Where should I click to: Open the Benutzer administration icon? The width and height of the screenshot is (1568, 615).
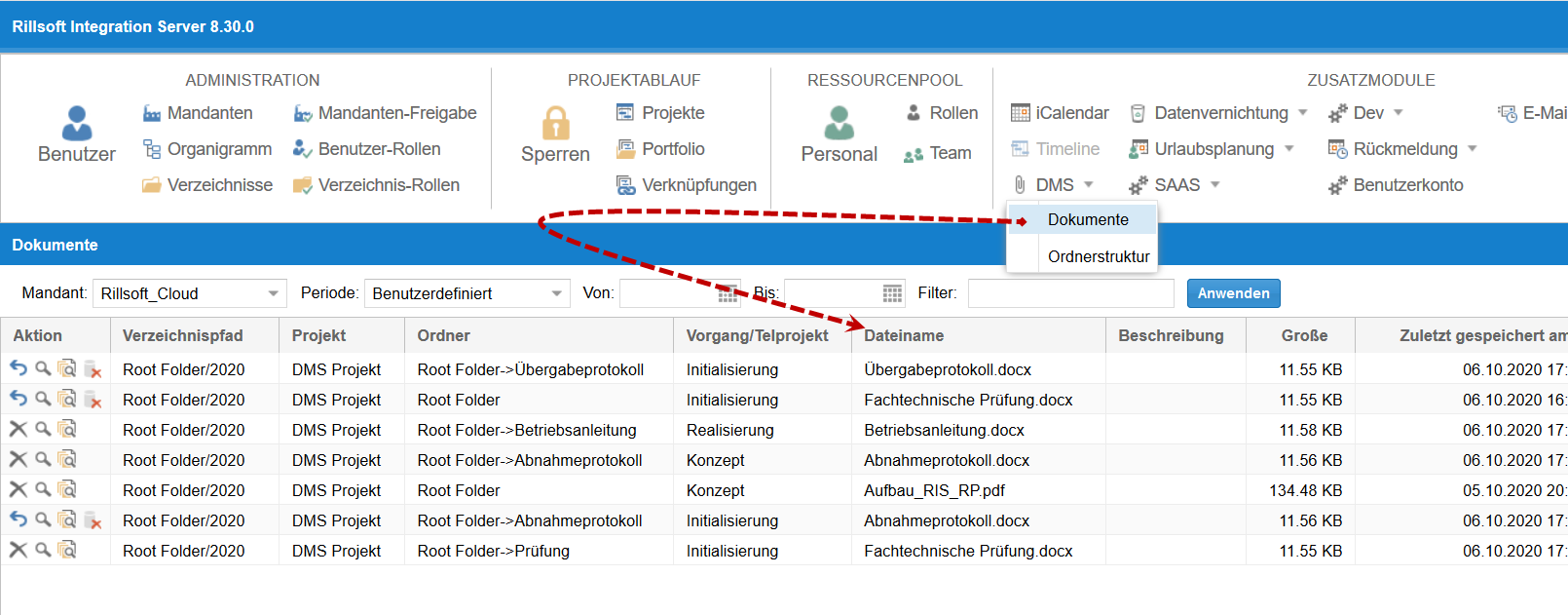pyautogui.click(x=76, y=125)
